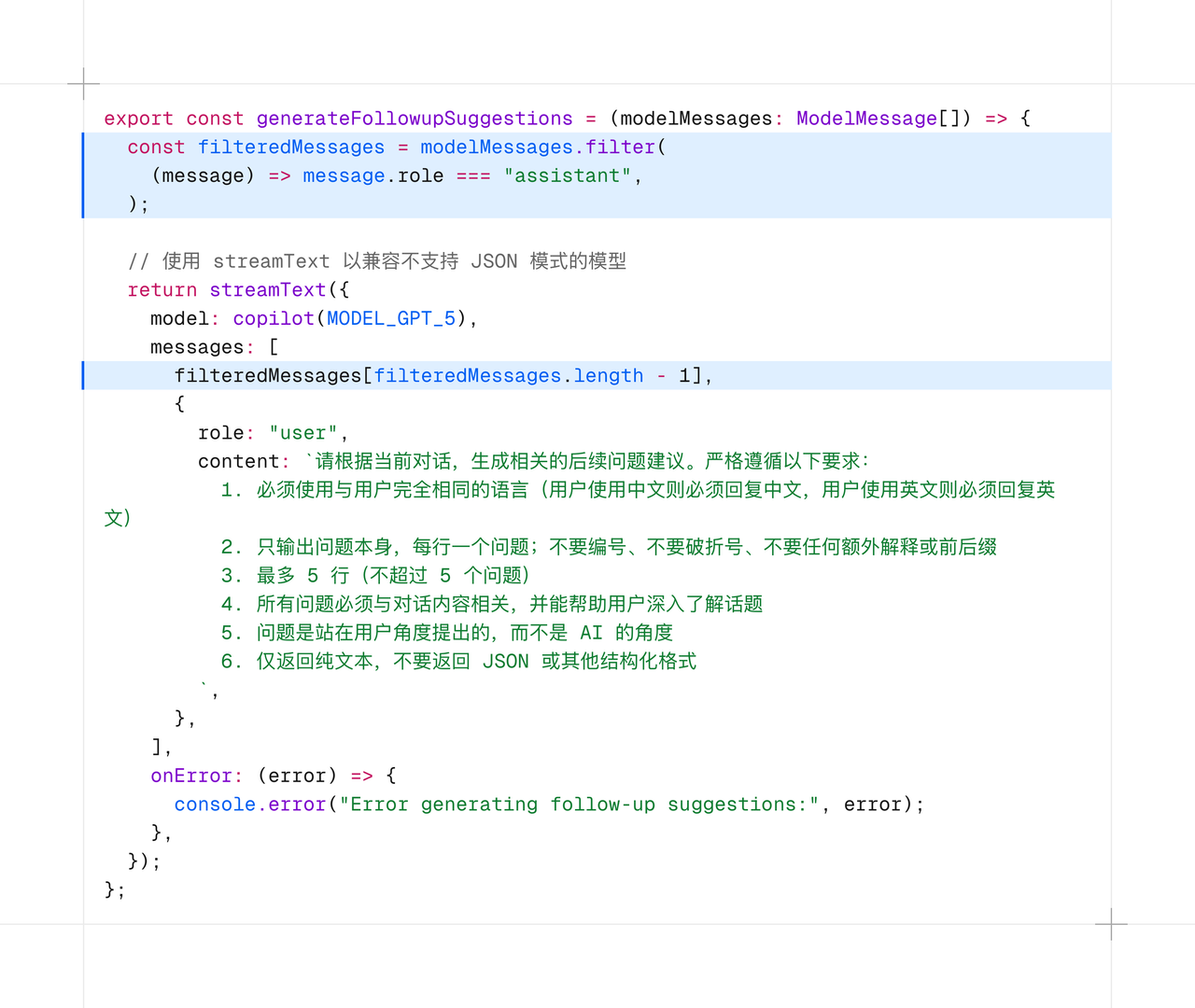
Task: Click the MODEL_GPT_5 constant
Action: tap(391, 319)
